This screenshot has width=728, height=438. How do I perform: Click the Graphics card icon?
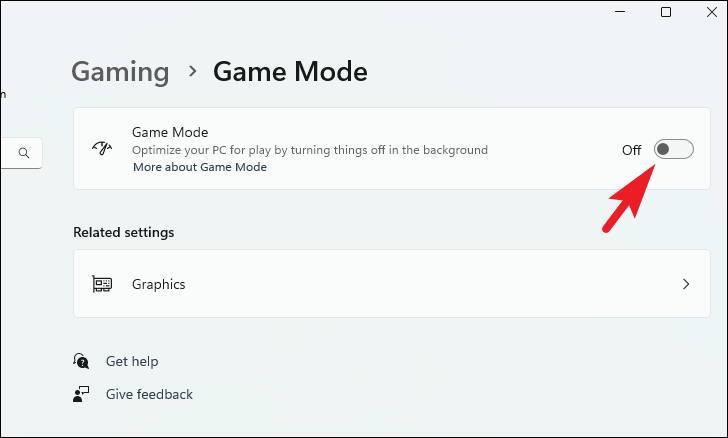click(x=102, y=284)
